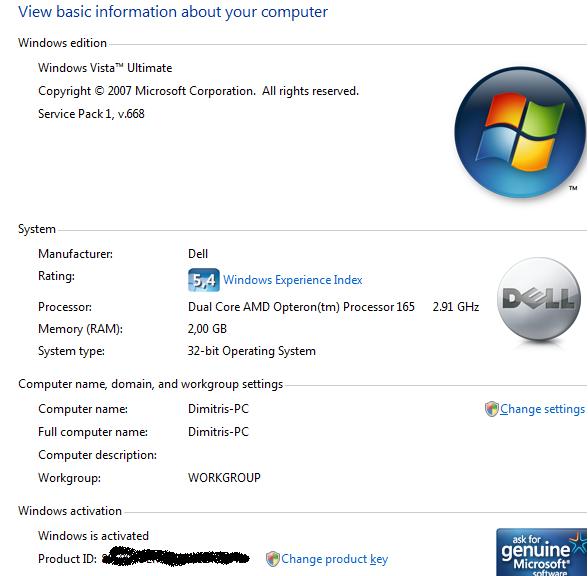The width and height of the screenshot is (588, 576).
Task: Click the Computer name label
Action: coord(83,409)
